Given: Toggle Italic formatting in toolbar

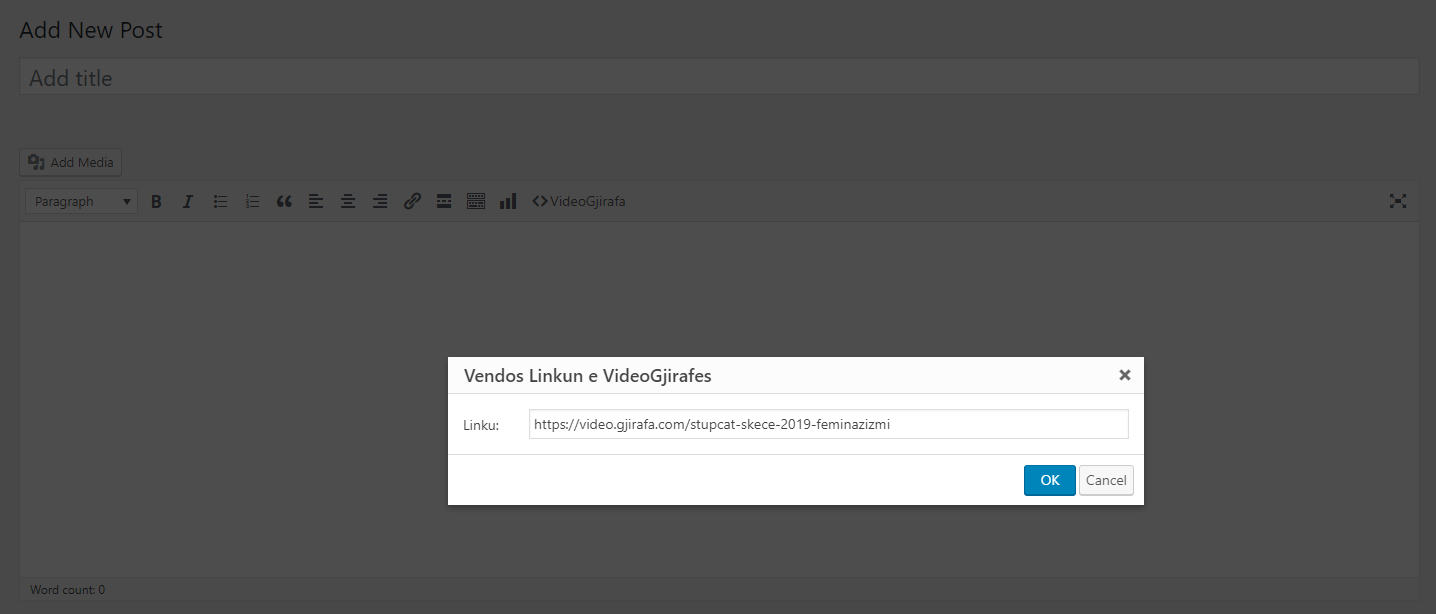Looking at the screenshot, I should [x=187, y=202].
